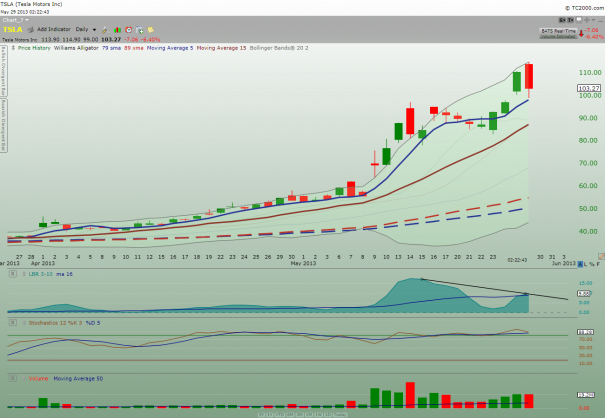Click the green and red bar chart-style icon
This screenshot has height=418, width=605.
117,30
